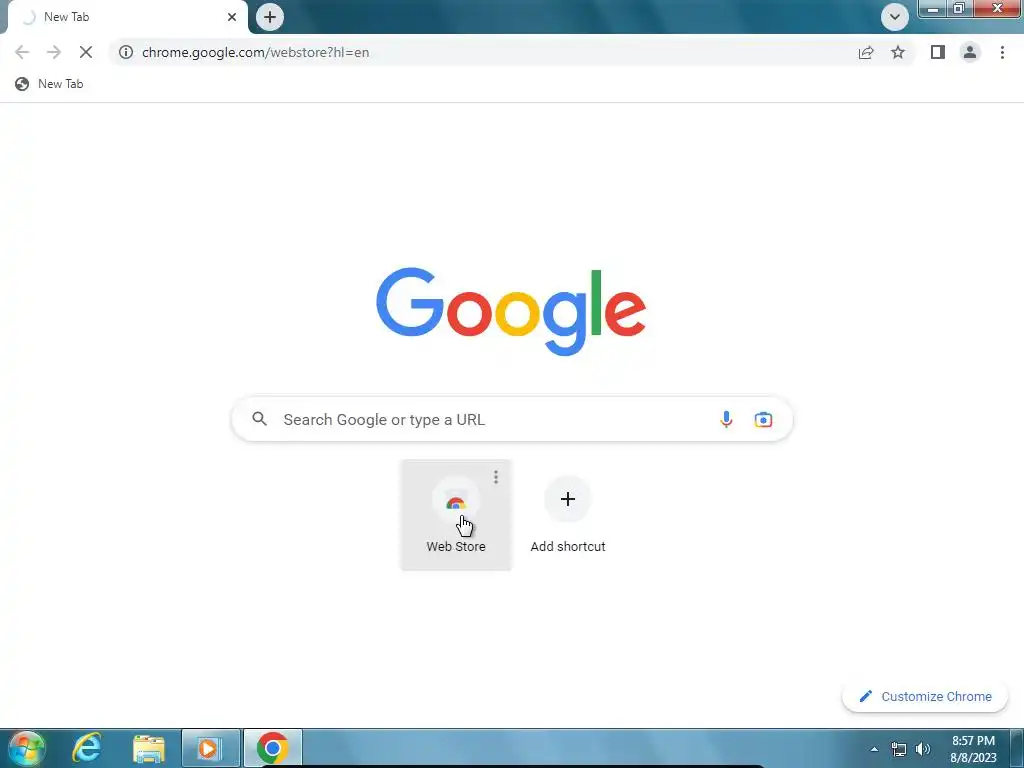Viewport: 1024px width, 768px height.
Task: Close the New Tab tab
Action: coord(232,17)
